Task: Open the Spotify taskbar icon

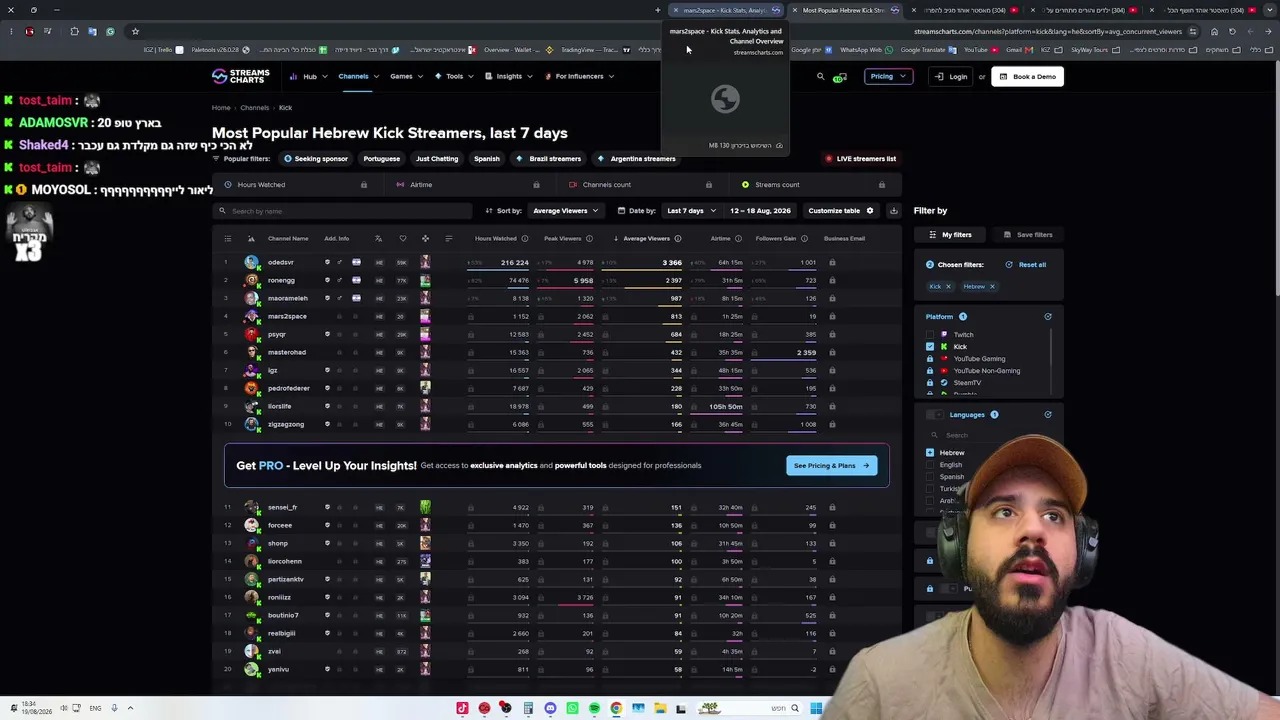Action: pos(594,708)
